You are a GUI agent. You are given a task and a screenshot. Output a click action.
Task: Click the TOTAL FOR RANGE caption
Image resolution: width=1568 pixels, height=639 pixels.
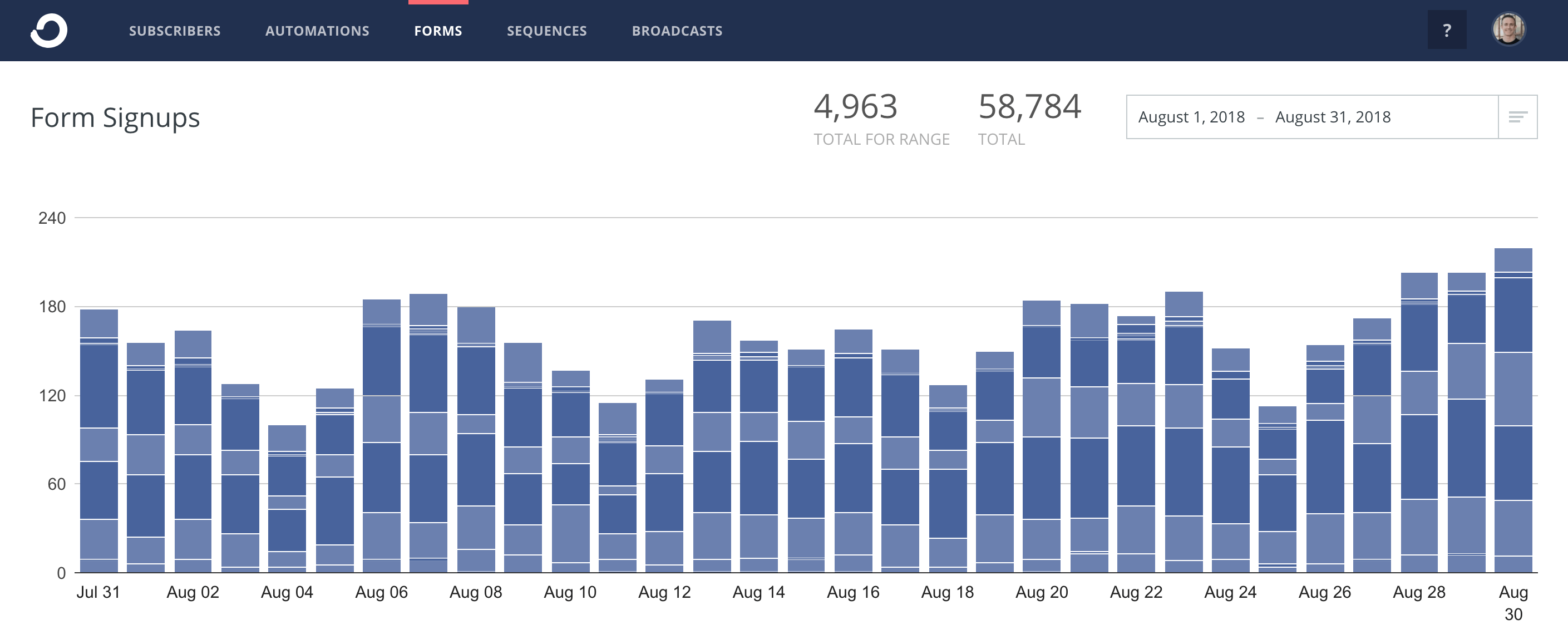[x=881, y=140]
